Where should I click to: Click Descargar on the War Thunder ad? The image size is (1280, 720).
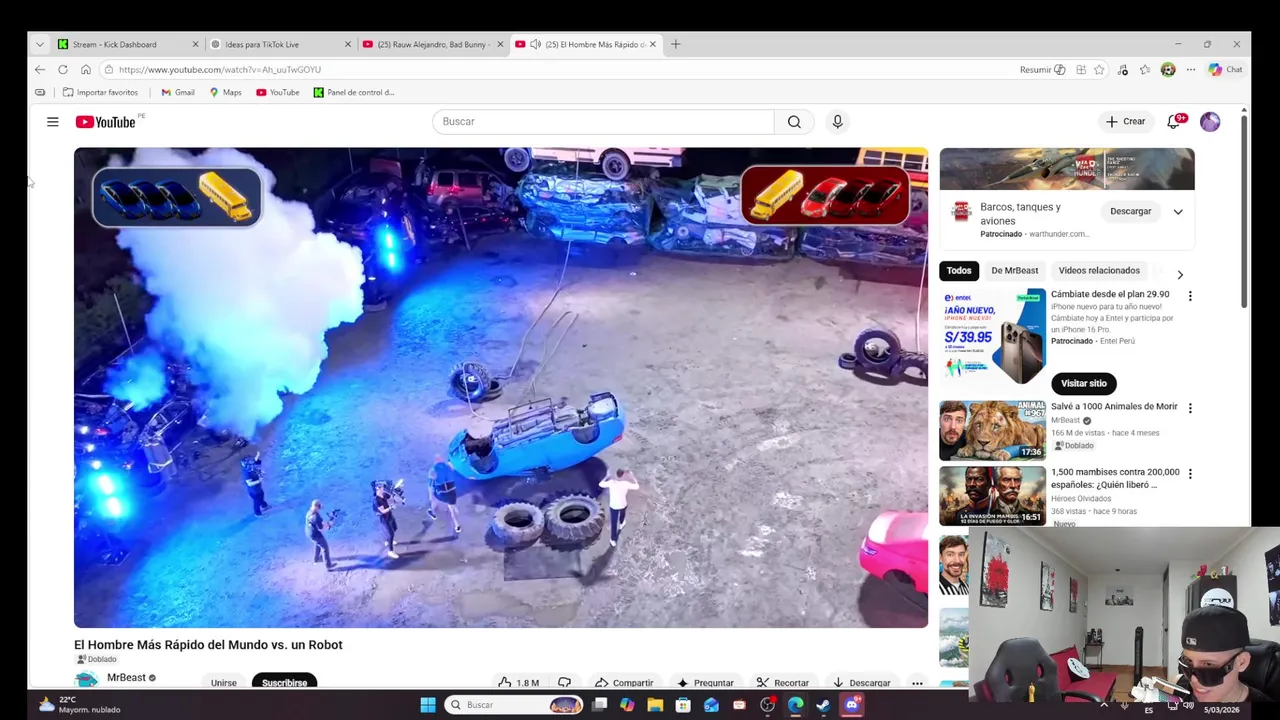1130,211
